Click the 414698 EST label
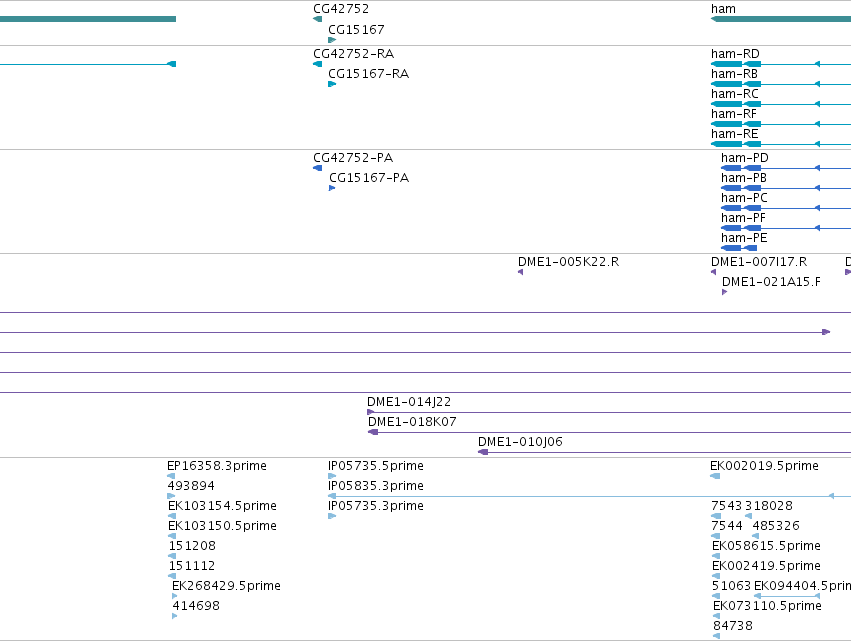The width and height of the screenshot is (851, 641). pyautogui.click(x=196, y=607)
